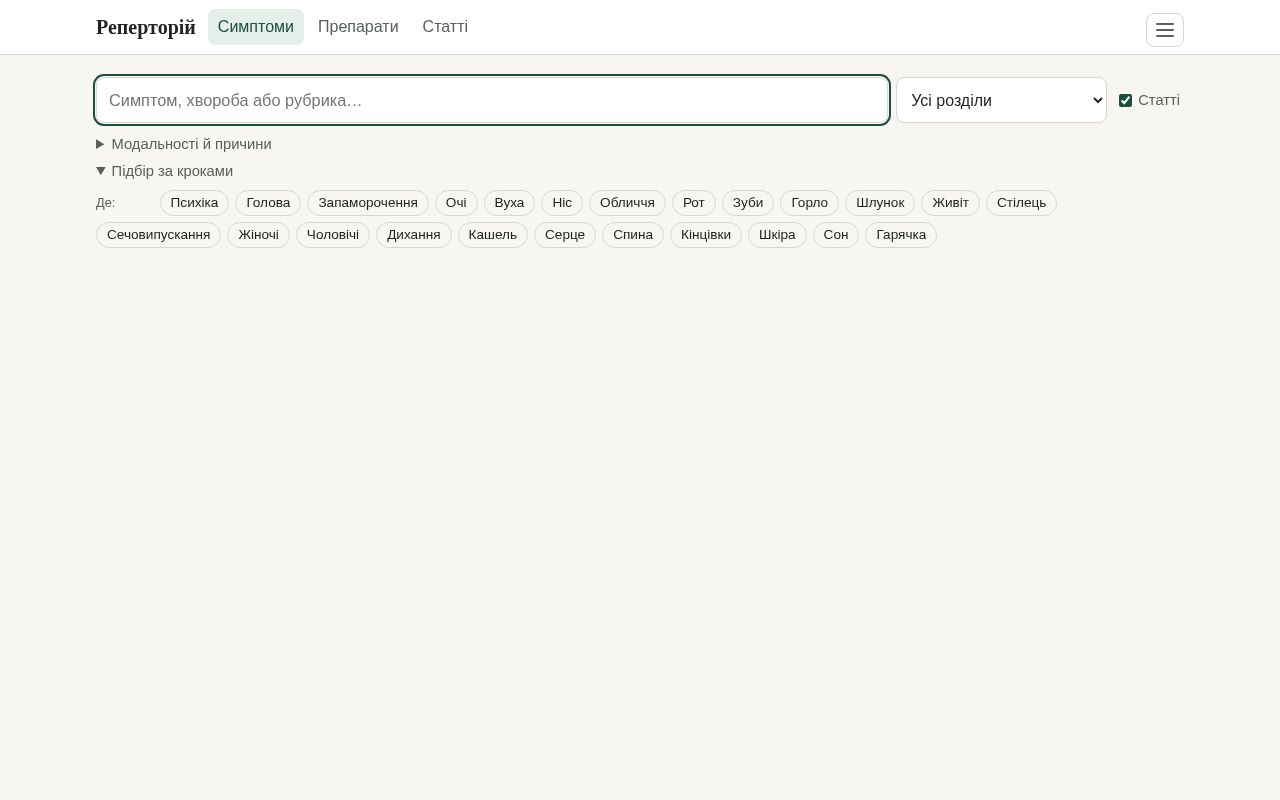Select the Сон chip
The image size is (1280, 800).
click(x=836, y=235)
